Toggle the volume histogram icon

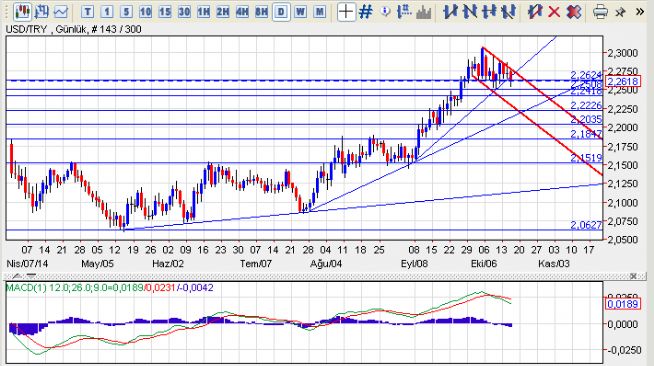coord(423,12)
